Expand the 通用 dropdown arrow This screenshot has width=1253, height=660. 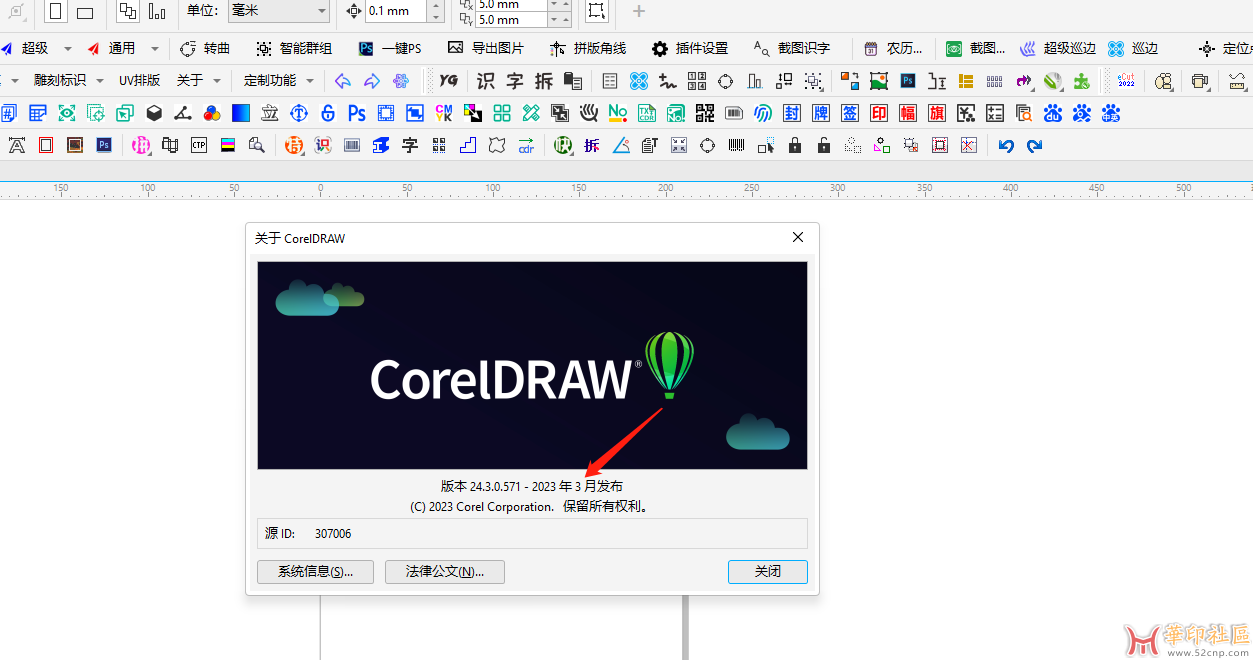pos(155,48)
